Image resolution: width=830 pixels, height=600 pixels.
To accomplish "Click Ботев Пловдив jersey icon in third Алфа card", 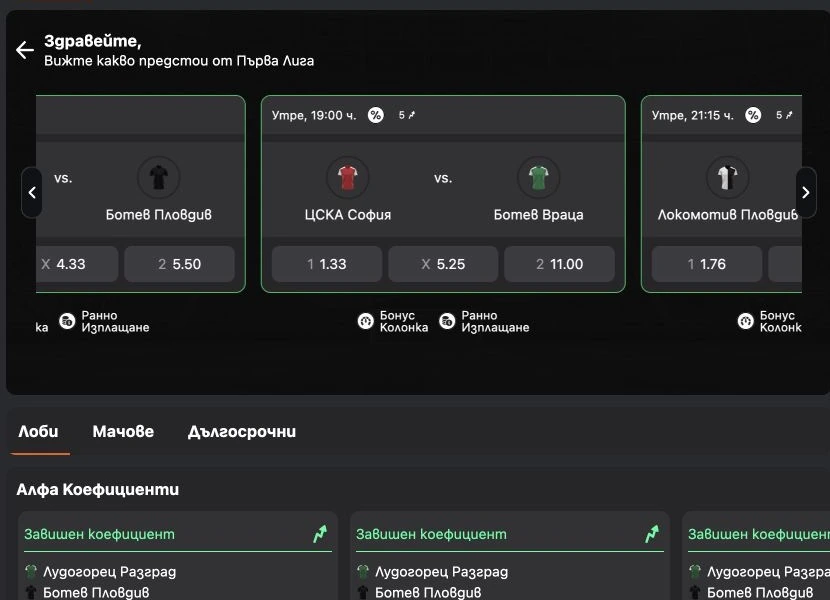I will (x=695, y=592).
